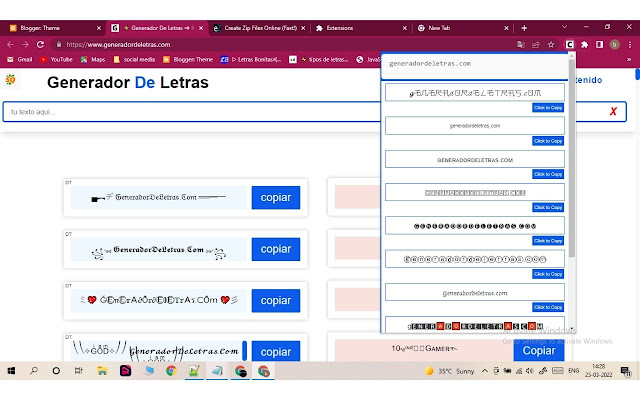
Task: Open the Gmail bookmark
Action: coord(20,60)
